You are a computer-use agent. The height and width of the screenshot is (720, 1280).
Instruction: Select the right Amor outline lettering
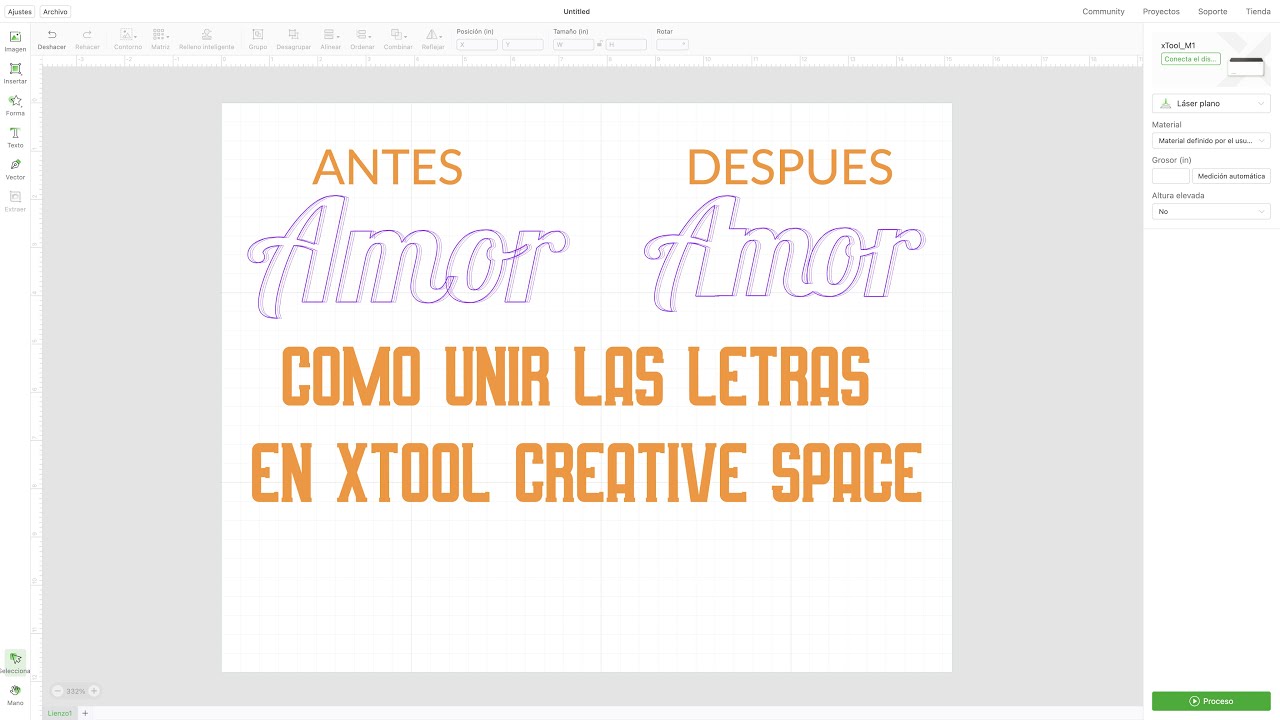[784, 253]
